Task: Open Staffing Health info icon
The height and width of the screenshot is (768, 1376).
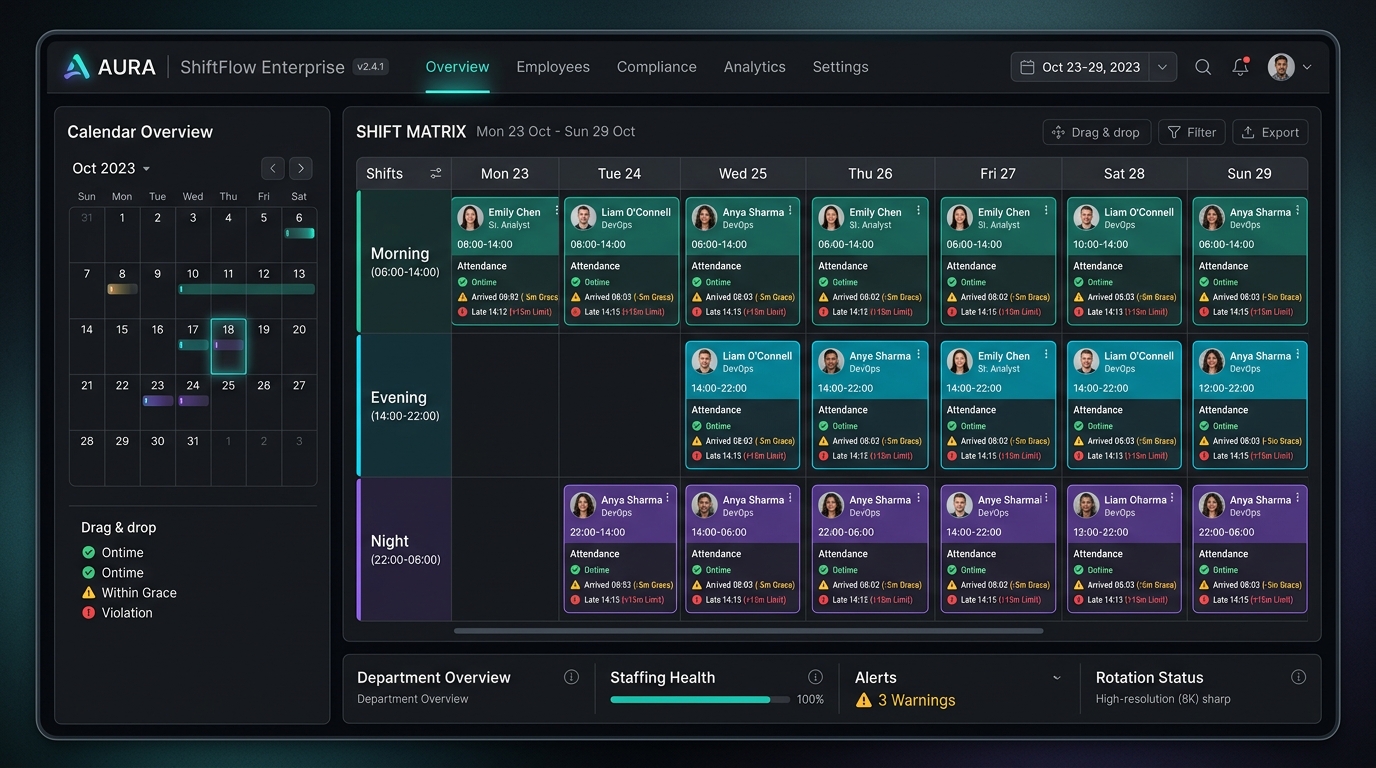Action: [x=815, y=677]
